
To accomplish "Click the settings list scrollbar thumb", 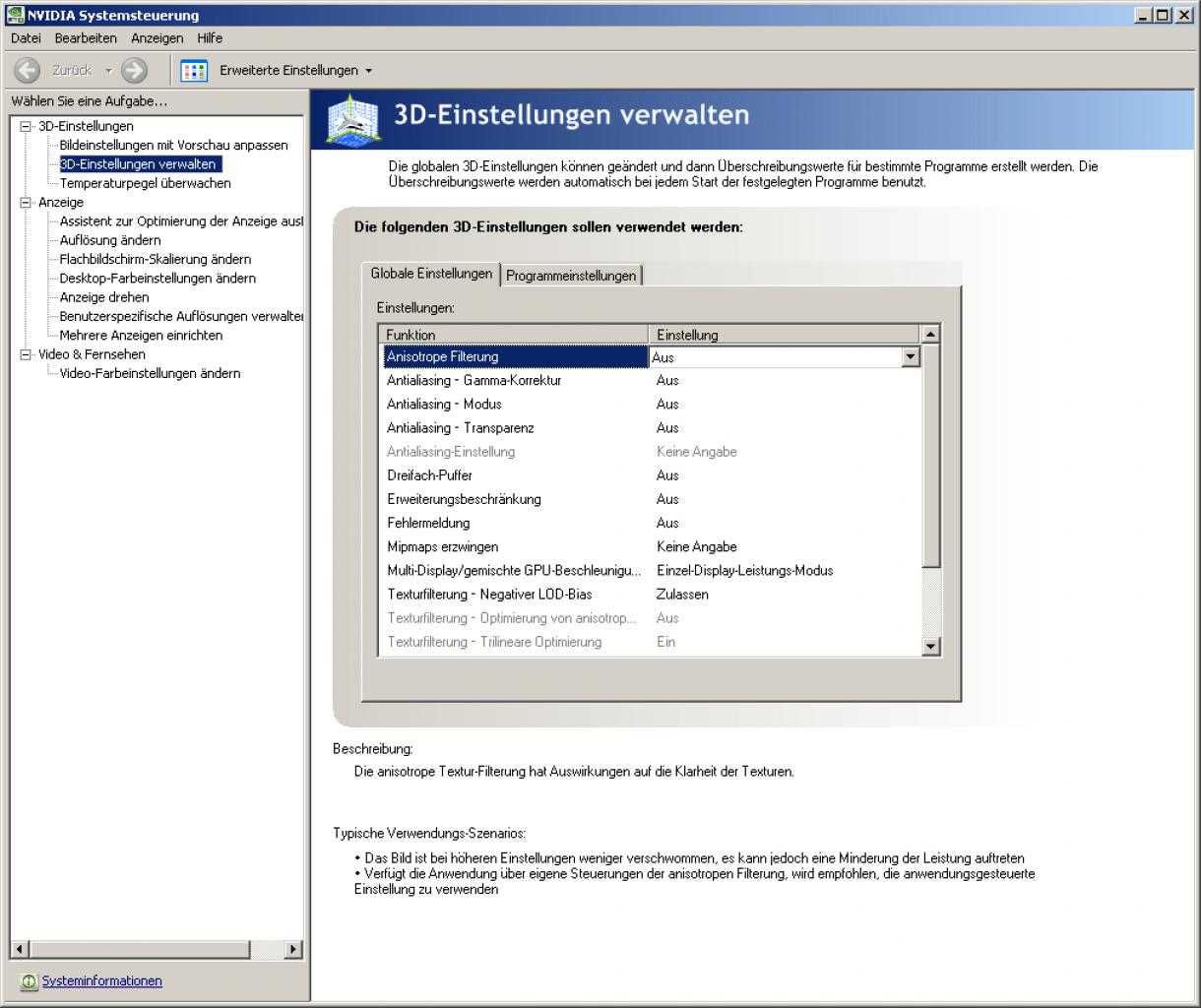I will (x=931, y=456).
